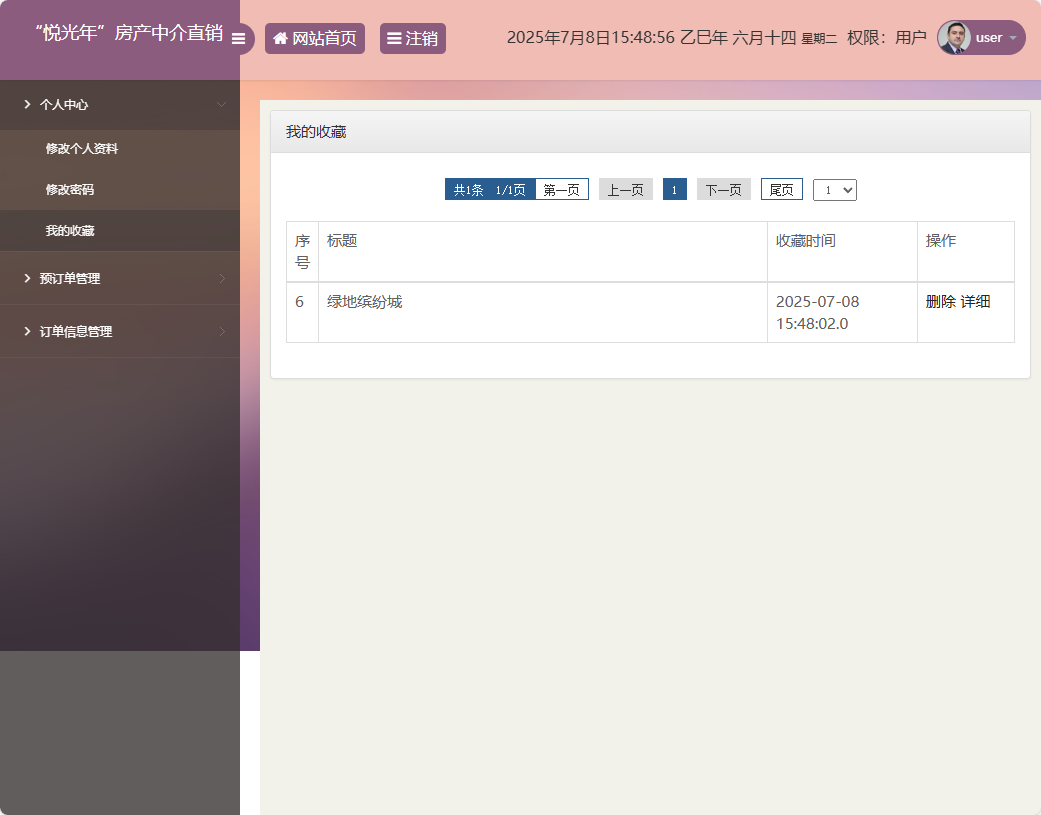Click the chevron icon next to 预订单管理

[222, 279]
